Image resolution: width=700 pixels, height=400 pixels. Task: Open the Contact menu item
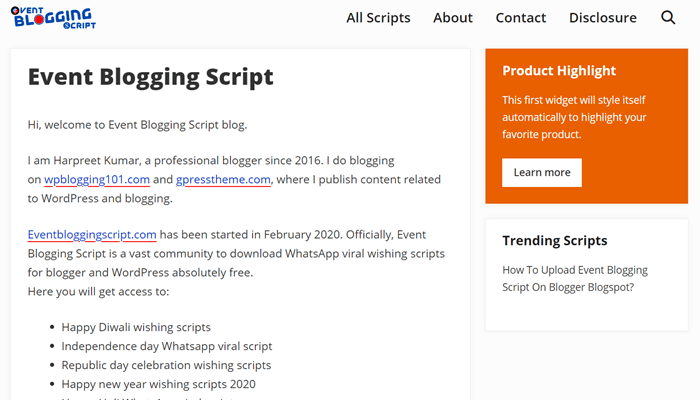point(521,17)
